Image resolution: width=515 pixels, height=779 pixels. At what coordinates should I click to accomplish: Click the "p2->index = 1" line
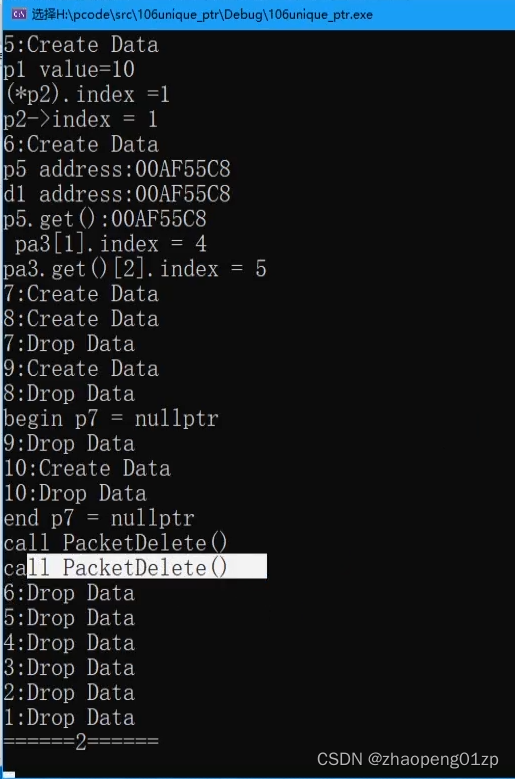click(80, 119)
